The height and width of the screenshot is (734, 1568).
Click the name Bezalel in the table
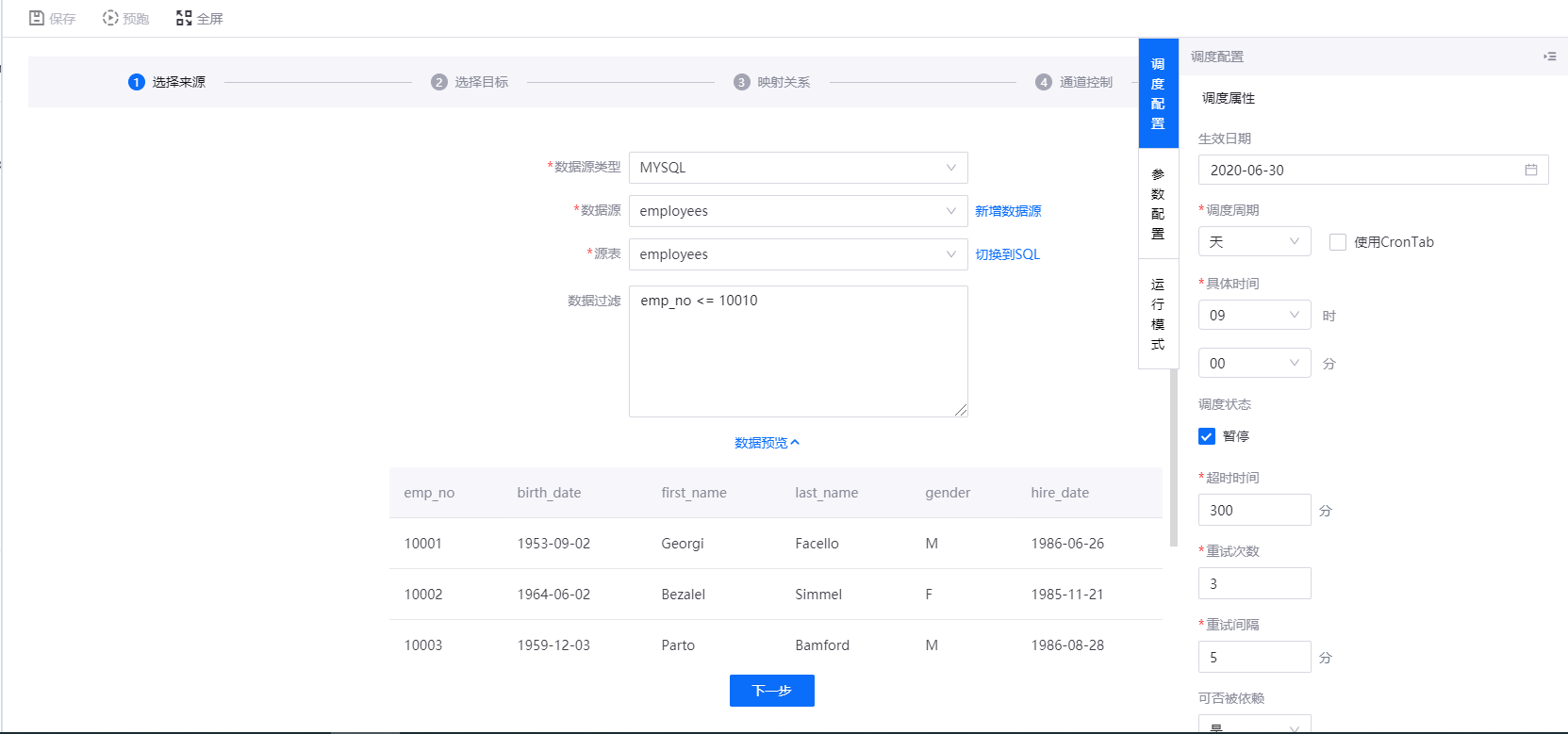pyautogui.click(x=684, y=595)
